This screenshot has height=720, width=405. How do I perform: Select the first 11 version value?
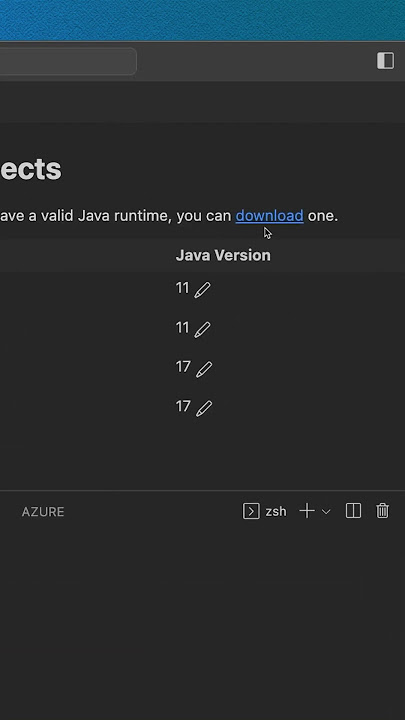[182, 288]
